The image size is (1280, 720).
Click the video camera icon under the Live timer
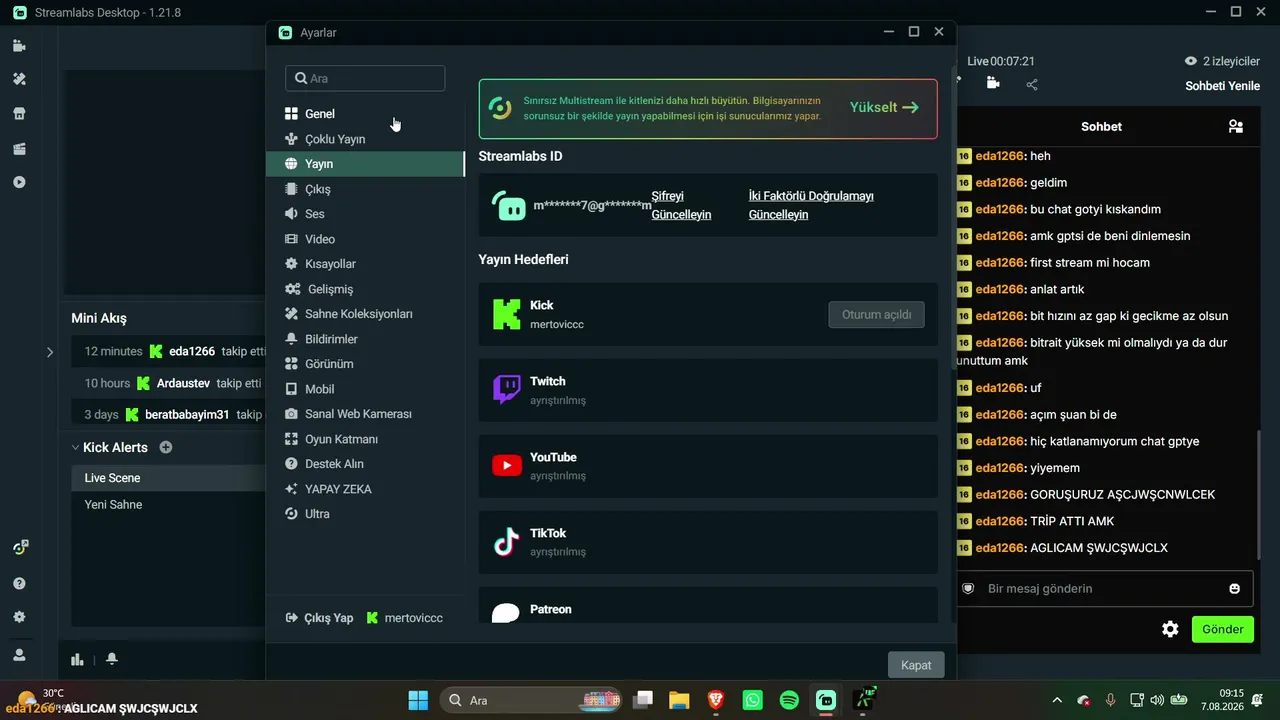tap(993, 83)
